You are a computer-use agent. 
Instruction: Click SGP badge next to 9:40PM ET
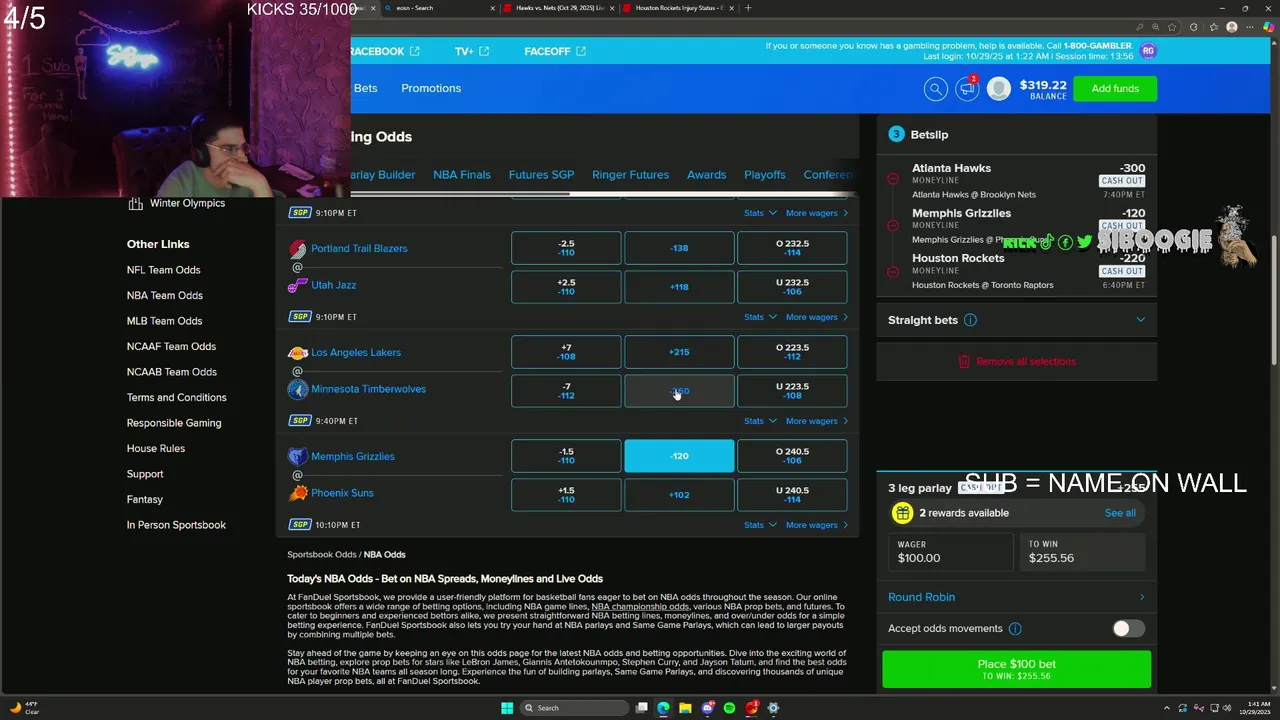pos(299,421)
